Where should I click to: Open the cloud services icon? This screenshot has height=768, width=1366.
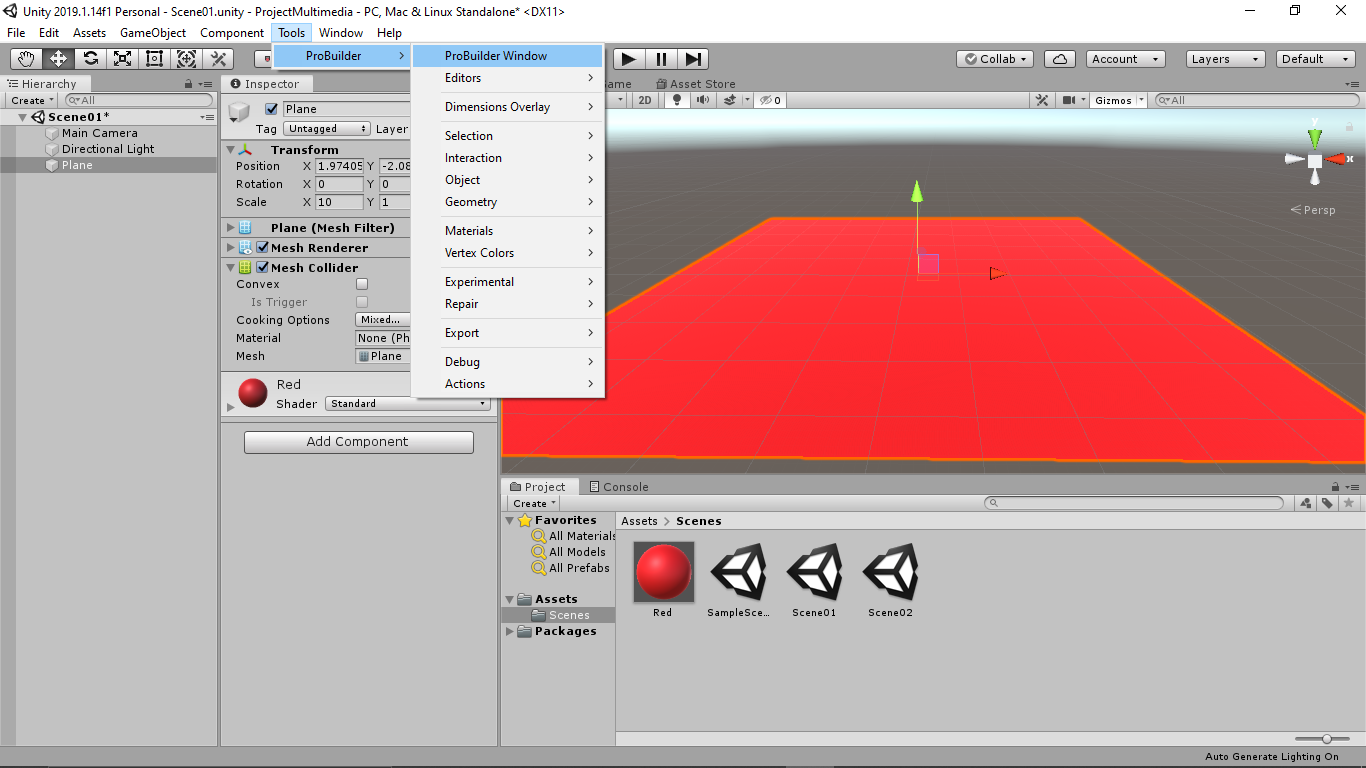[1060, 59]
